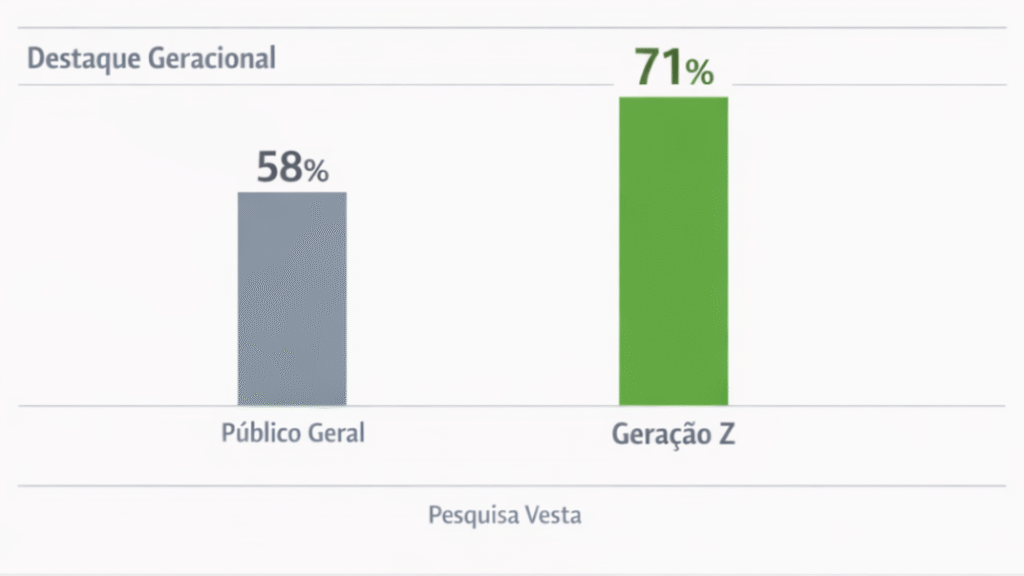Click the topmost horizontal line above title
The height and width of the screenshot is (576, 1024).
pyautogui.click(x=512, y=28)
